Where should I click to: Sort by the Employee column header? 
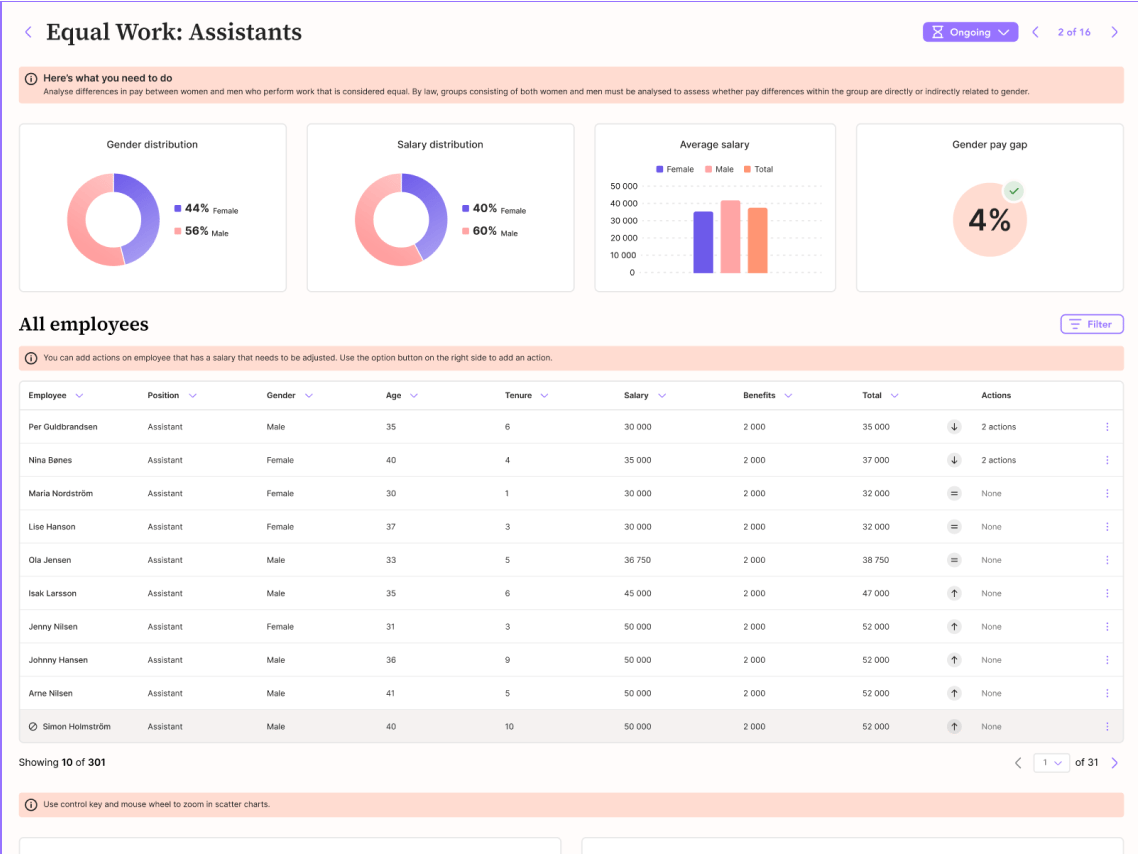[x=55, y=395]
